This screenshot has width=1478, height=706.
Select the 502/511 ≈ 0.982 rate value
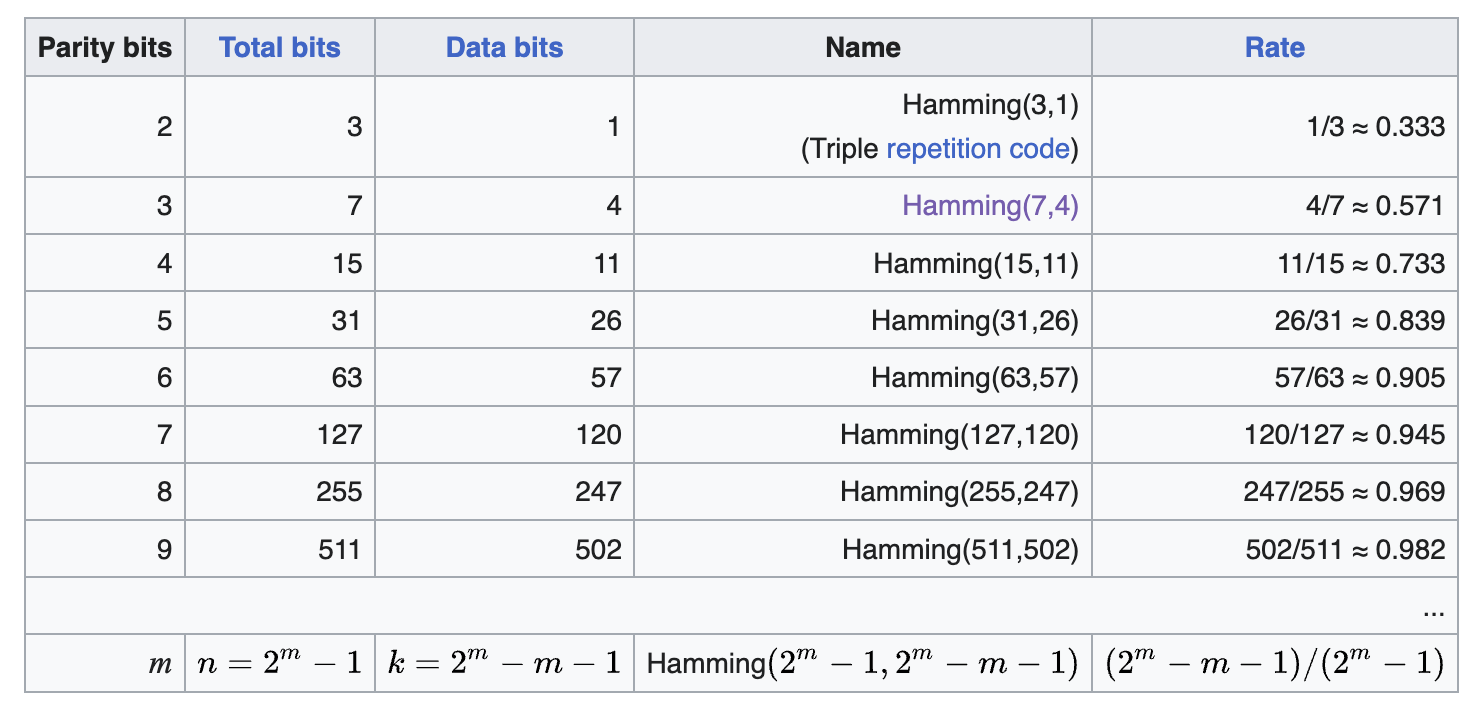coord(1344,549)
